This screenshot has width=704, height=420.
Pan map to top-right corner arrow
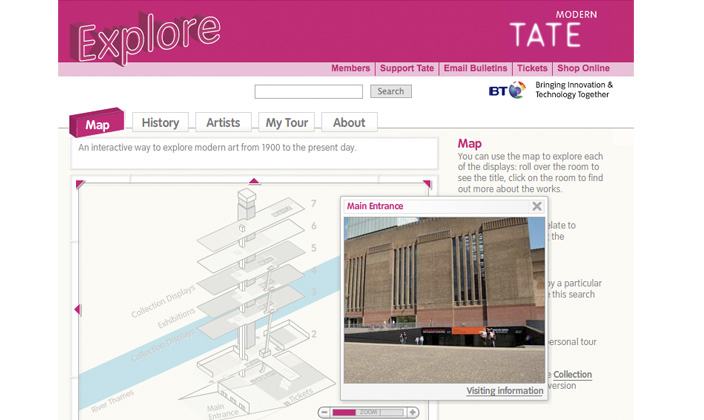pyautogui.click(x=427, y=183)
